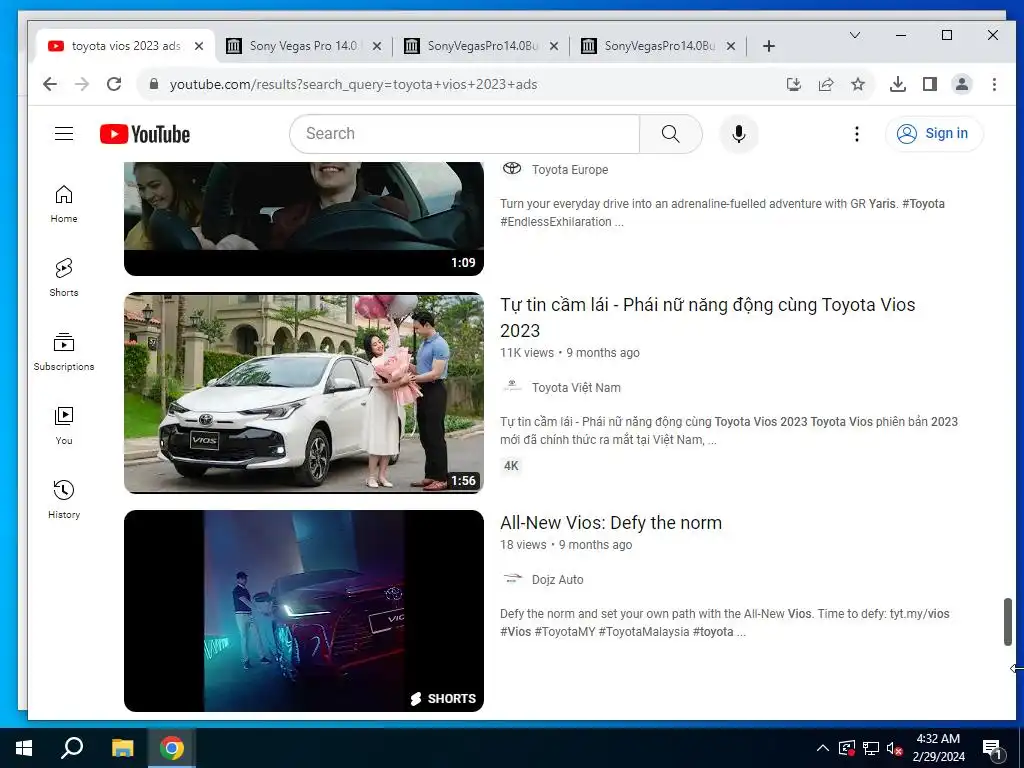Switch to last SonyVegasPro14.0Bu tab

(658, 46)
